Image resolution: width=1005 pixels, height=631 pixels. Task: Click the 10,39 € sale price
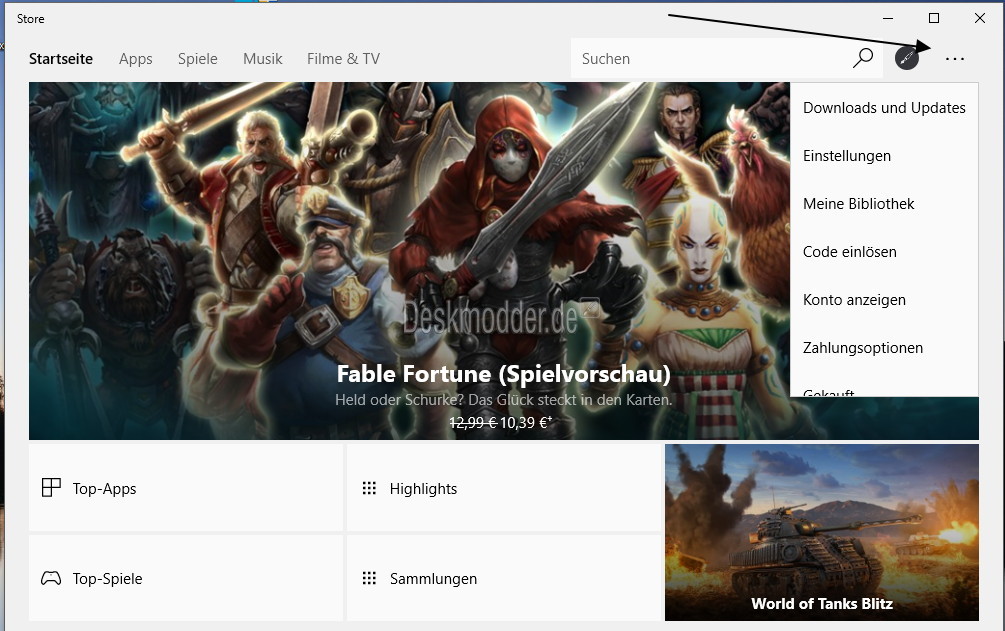tap(526, 423)
